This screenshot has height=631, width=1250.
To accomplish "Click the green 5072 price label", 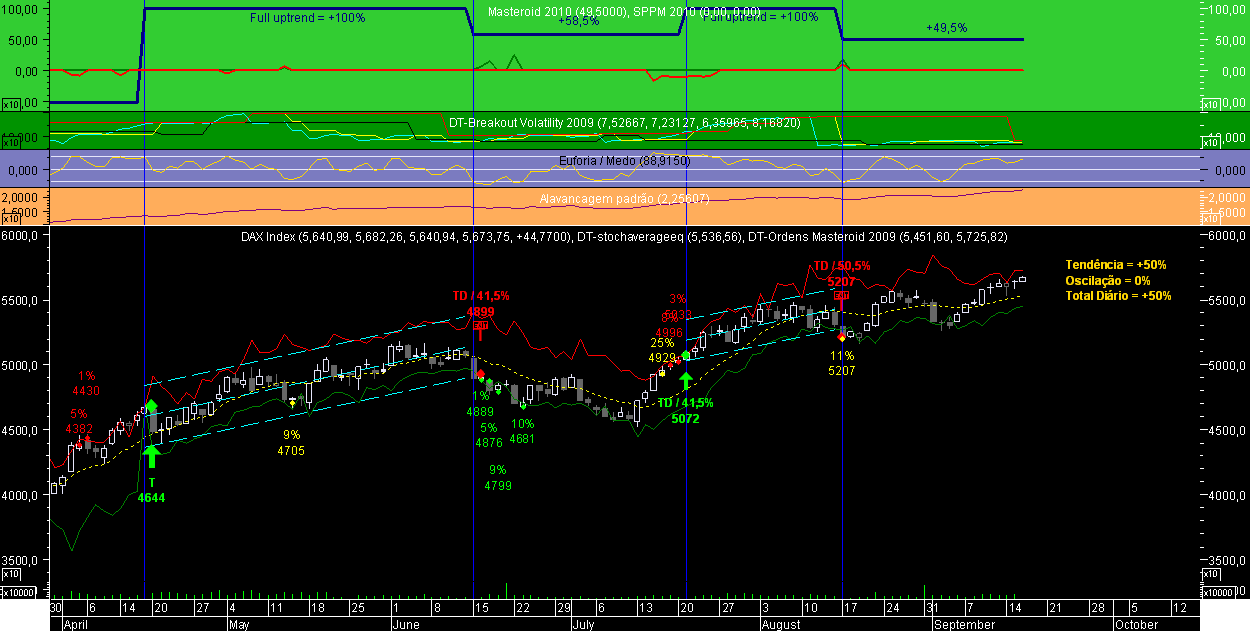I will point(685,419).
